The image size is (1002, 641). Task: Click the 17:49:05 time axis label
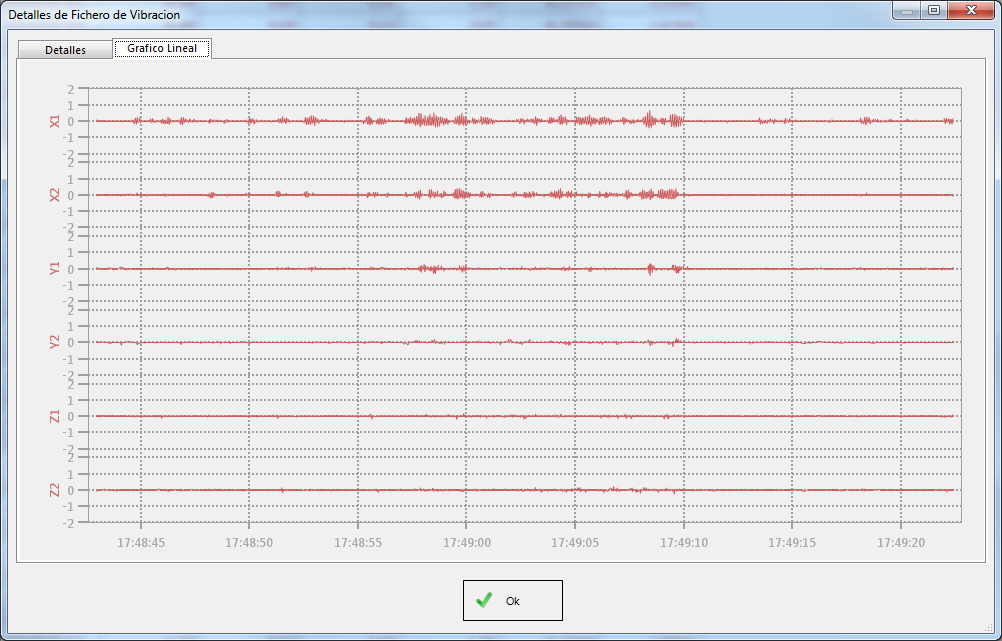(x=575, y=542)
